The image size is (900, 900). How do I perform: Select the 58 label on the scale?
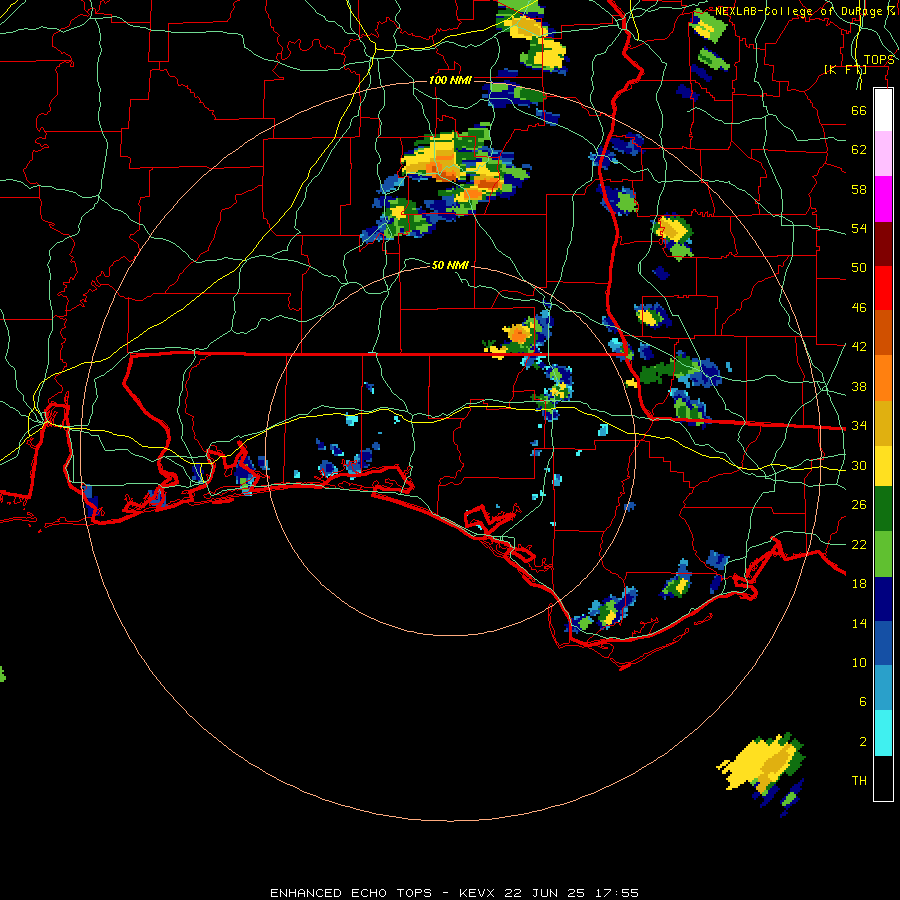(859, 189)
